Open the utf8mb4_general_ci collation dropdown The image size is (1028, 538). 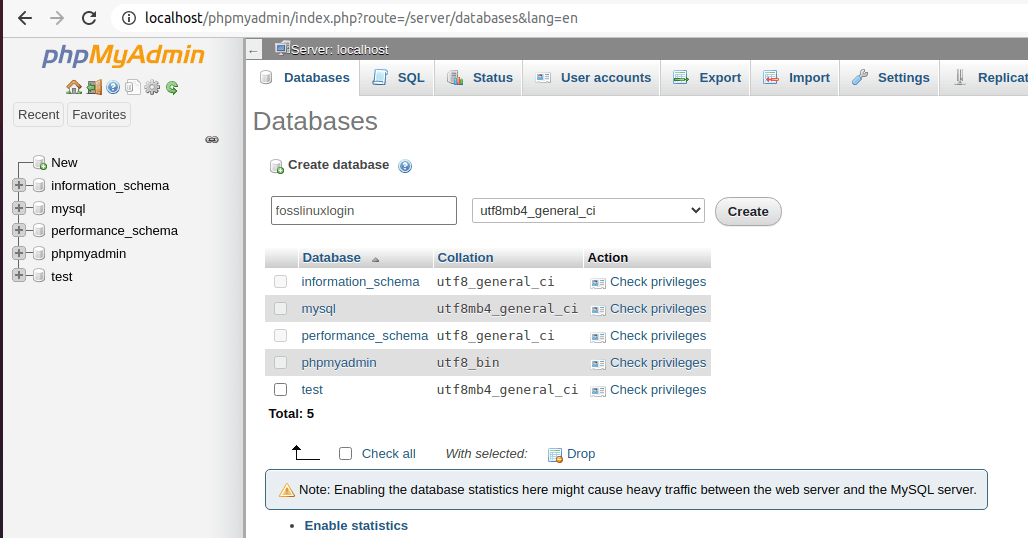tap(588, 210)
